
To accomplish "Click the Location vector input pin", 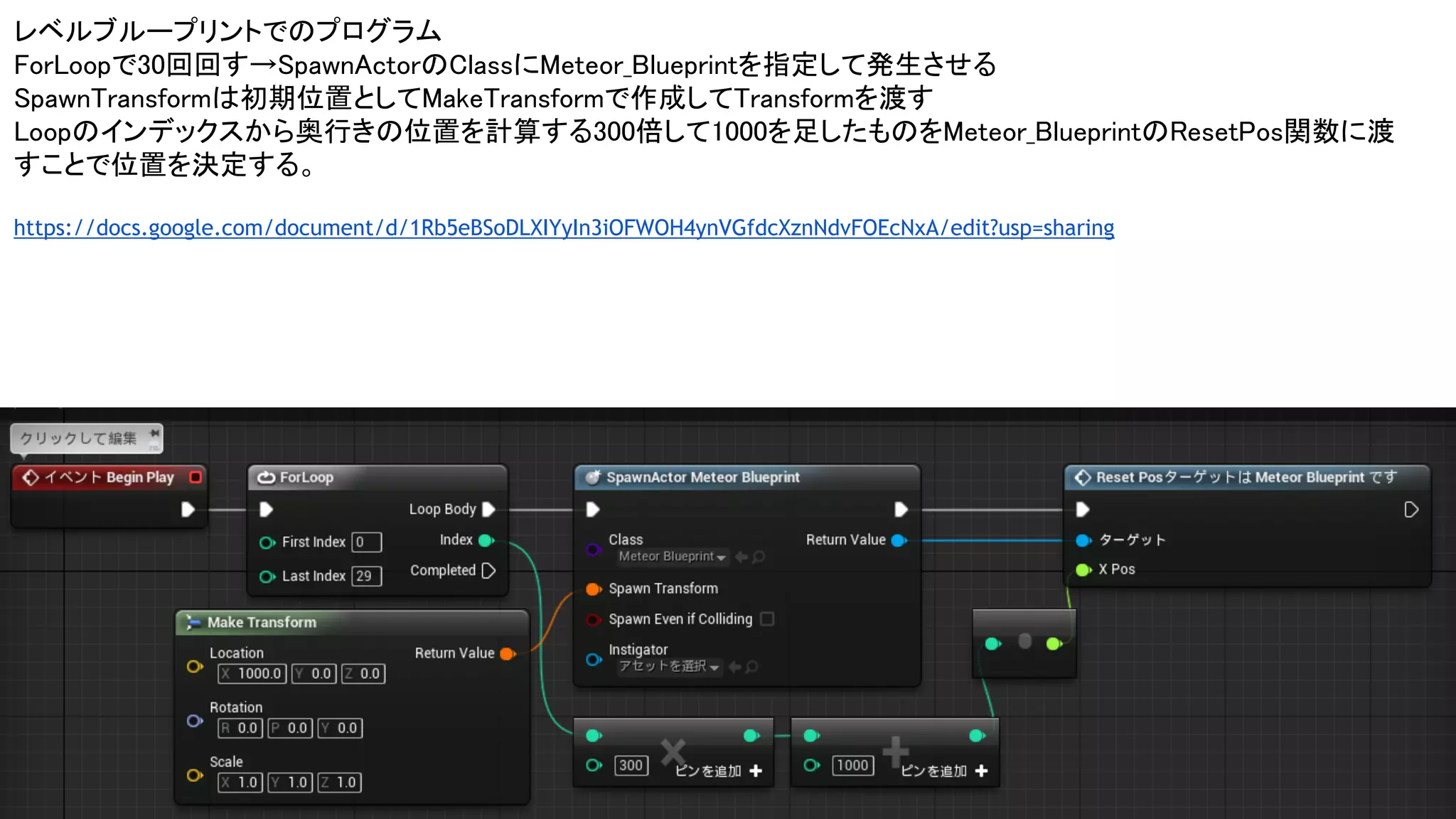I will (194, 667).
